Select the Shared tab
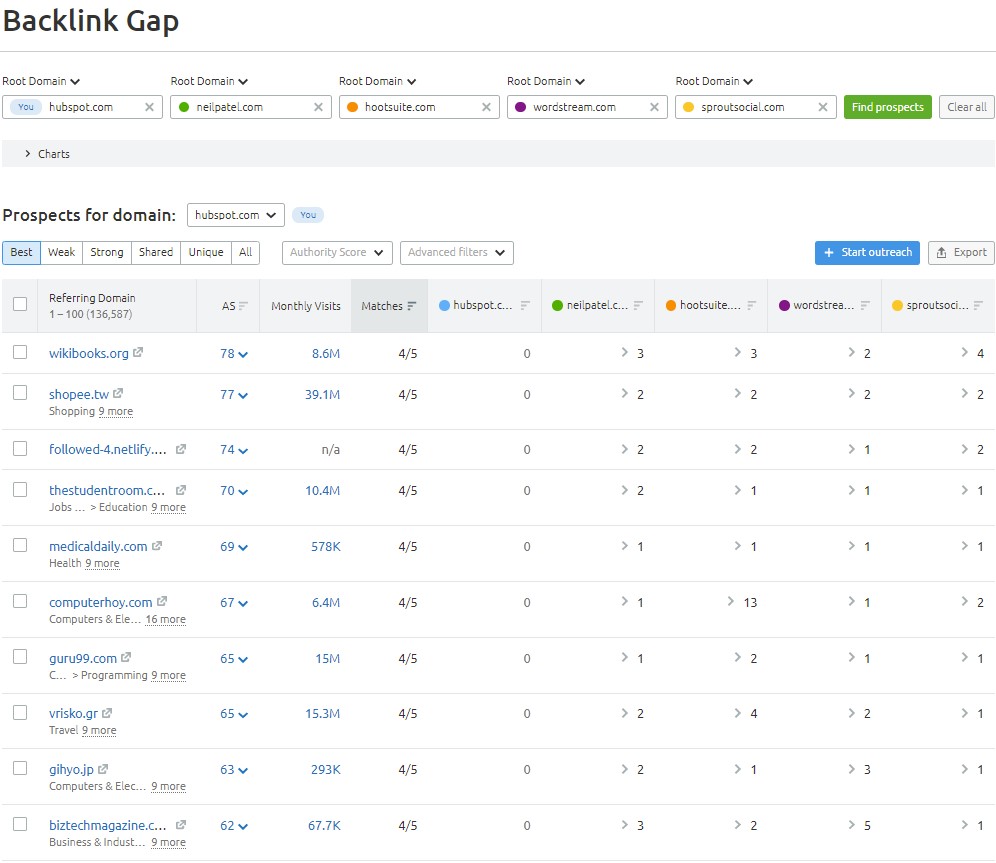Screen dimensions: 996x863 [x=156, y=253]
